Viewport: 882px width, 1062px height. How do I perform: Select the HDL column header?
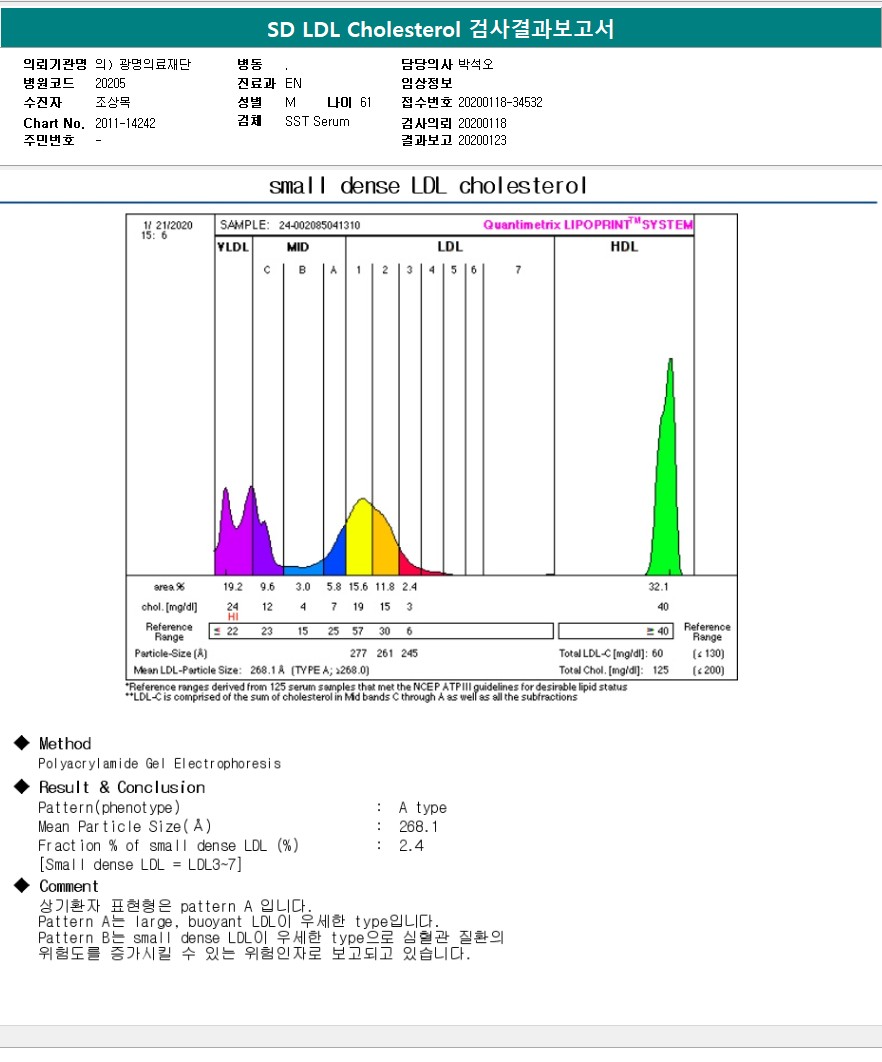tap(624, 247)
